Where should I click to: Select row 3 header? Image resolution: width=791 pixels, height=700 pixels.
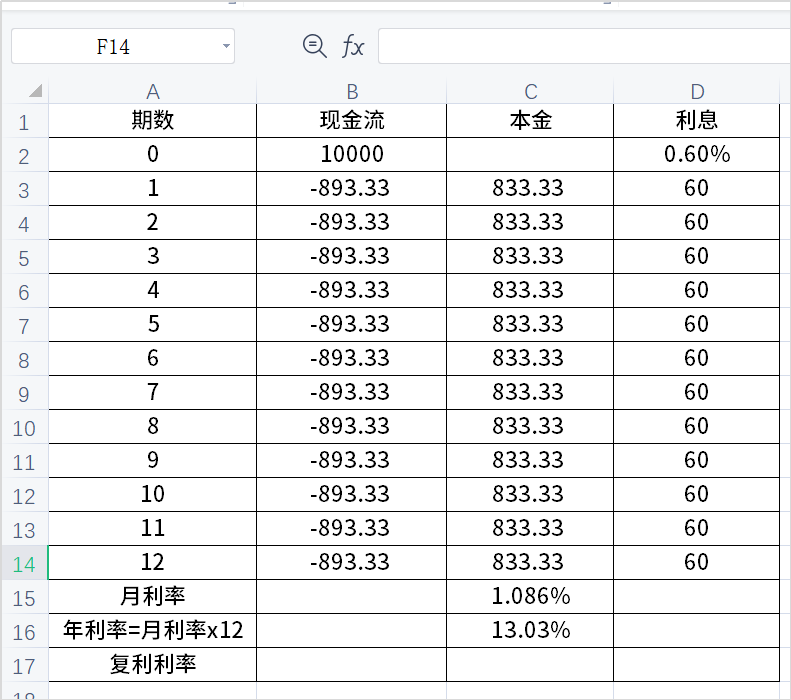[24, 189]
